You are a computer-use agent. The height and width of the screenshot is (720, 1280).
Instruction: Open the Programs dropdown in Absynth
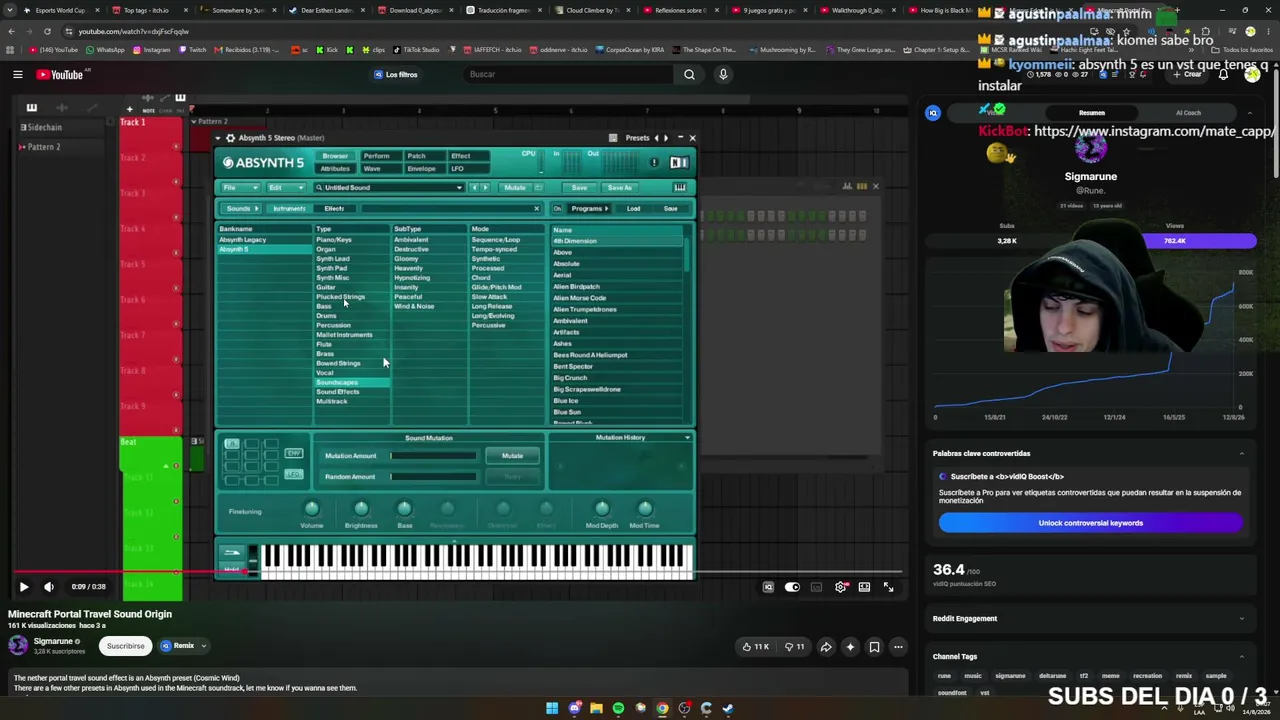pos(589,209)
